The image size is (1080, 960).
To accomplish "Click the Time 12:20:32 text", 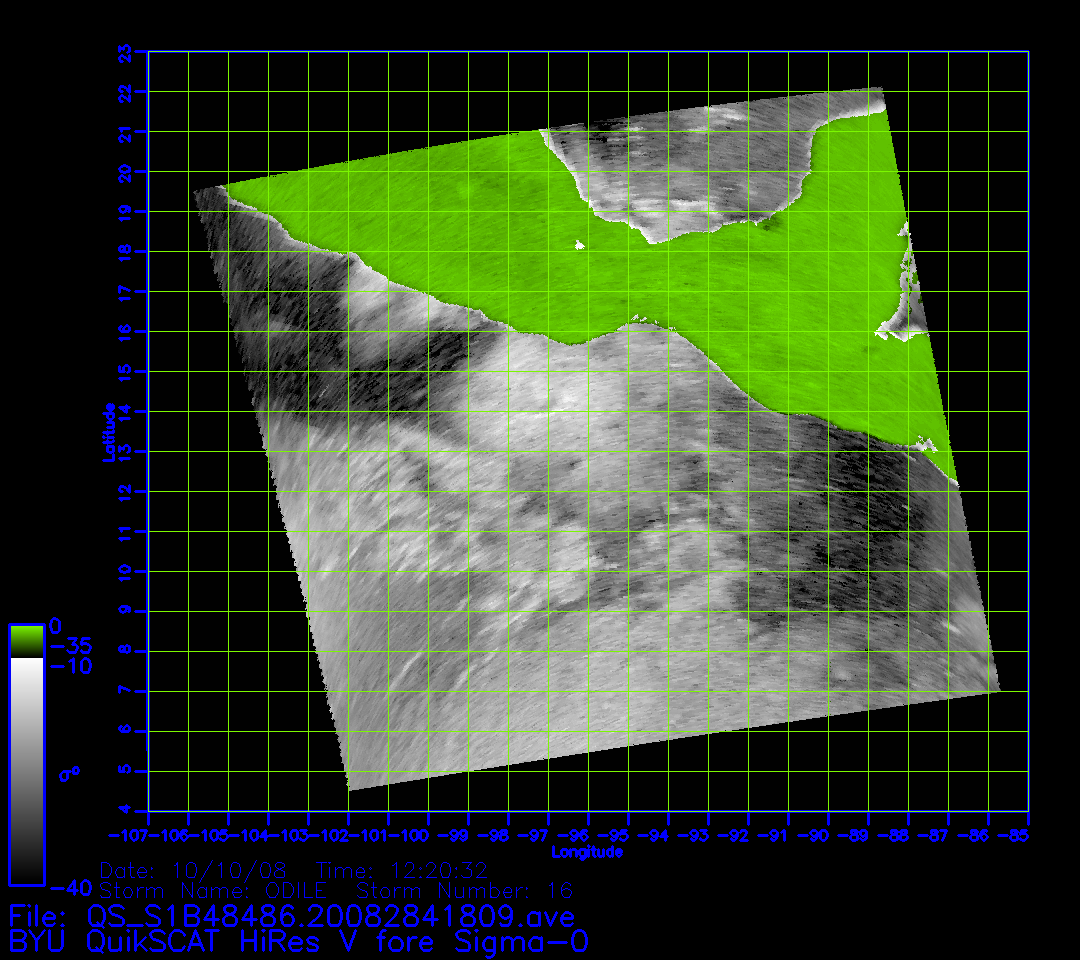I will [401, 870].
